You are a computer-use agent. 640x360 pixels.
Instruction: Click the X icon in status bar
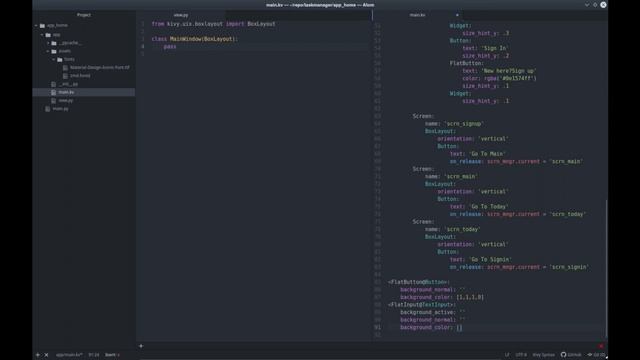[46, 355]
